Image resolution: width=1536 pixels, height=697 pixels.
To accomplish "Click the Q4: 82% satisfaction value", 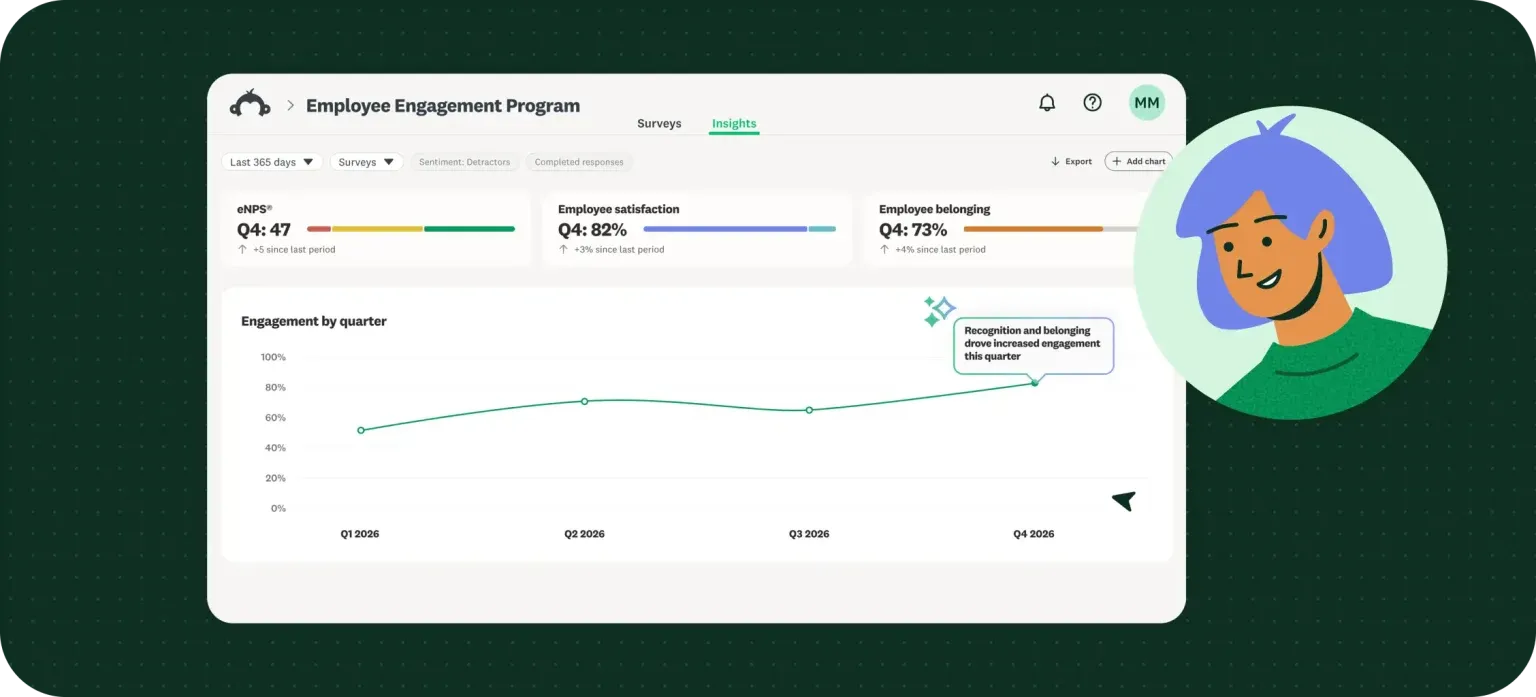I will (x=592, y=229).
